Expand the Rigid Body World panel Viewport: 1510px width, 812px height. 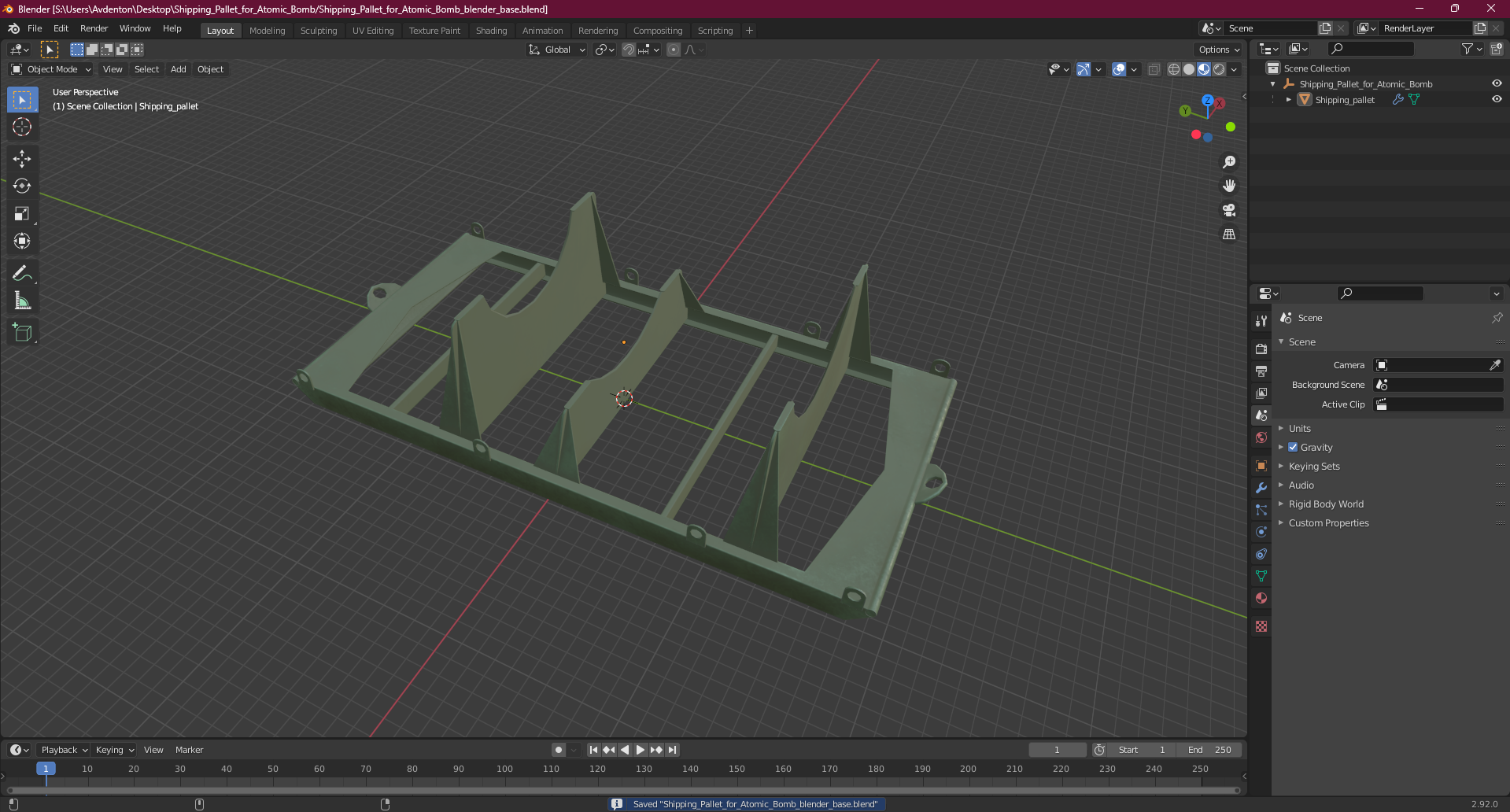(1326, 504)
